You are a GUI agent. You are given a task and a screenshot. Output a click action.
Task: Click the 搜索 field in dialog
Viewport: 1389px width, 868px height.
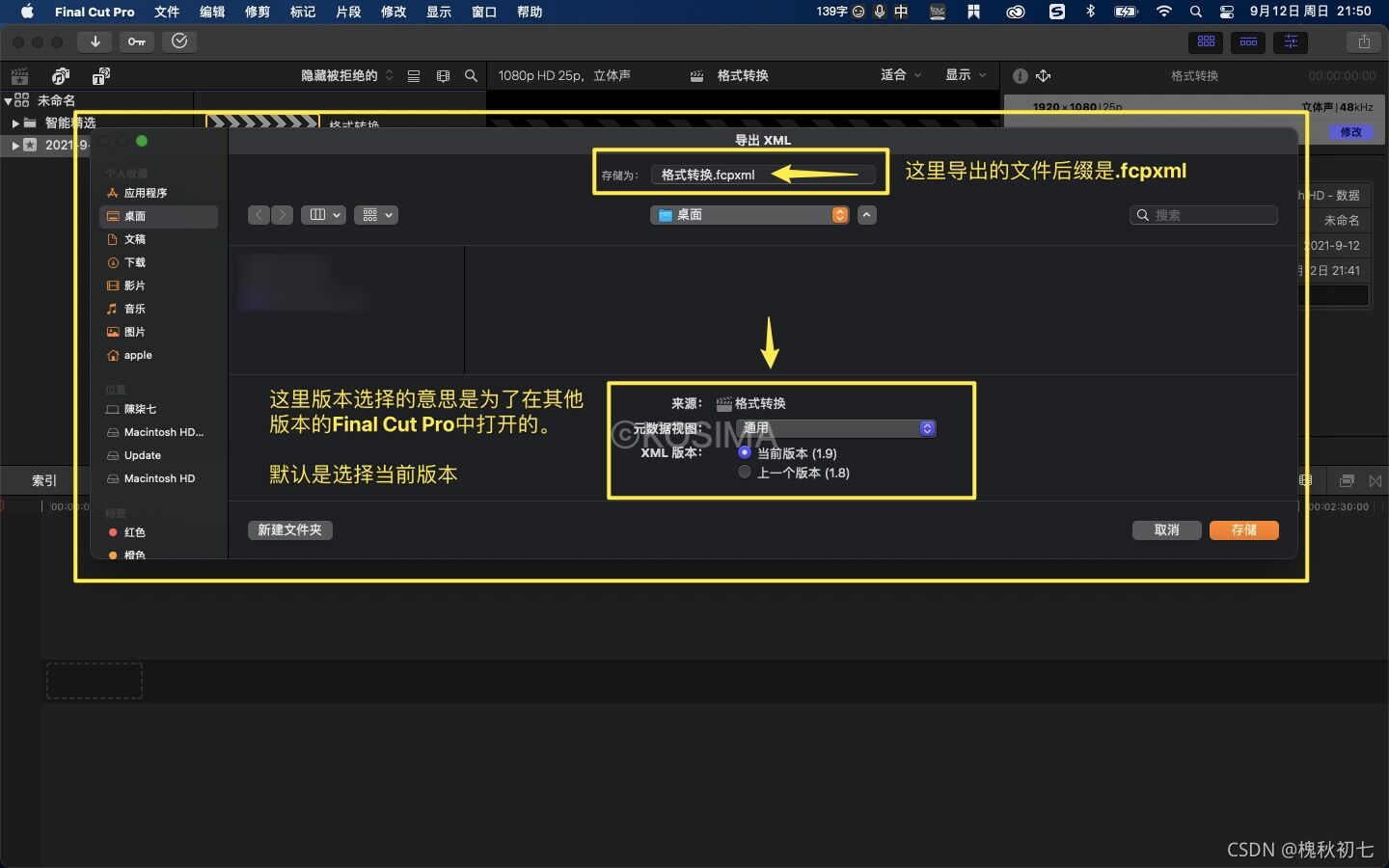[1204, 215]
